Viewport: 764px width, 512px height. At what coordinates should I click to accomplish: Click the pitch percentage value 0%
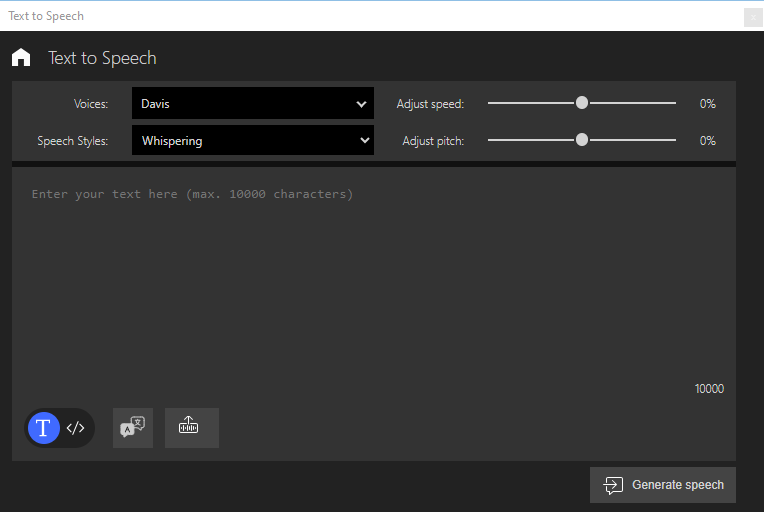click(707, 141)
